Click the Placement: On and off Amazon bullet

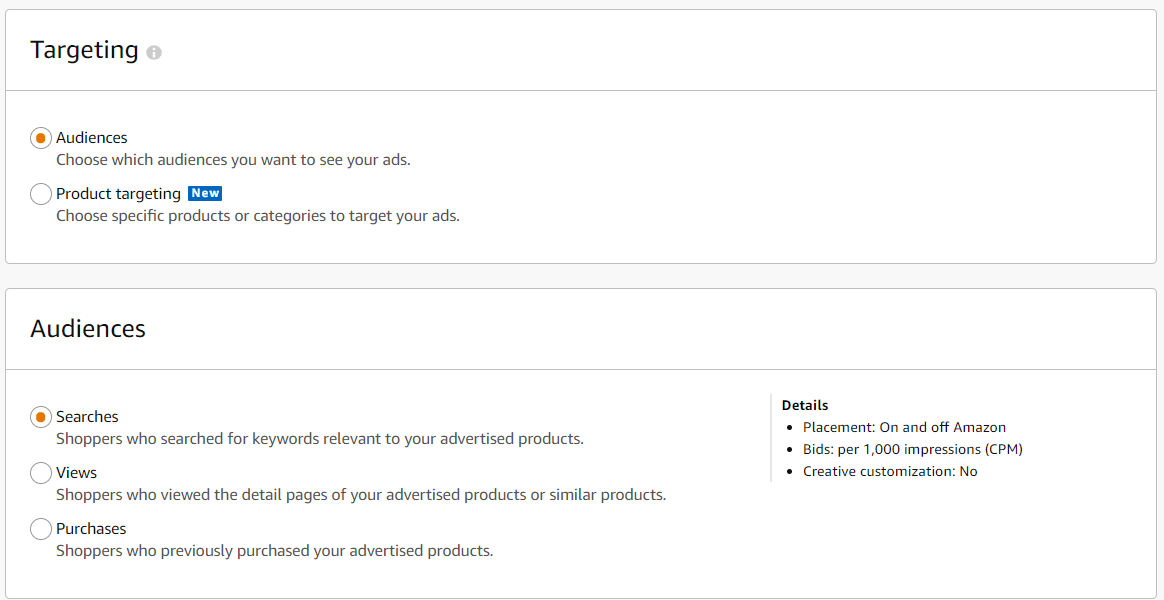[x=904, y=427]
